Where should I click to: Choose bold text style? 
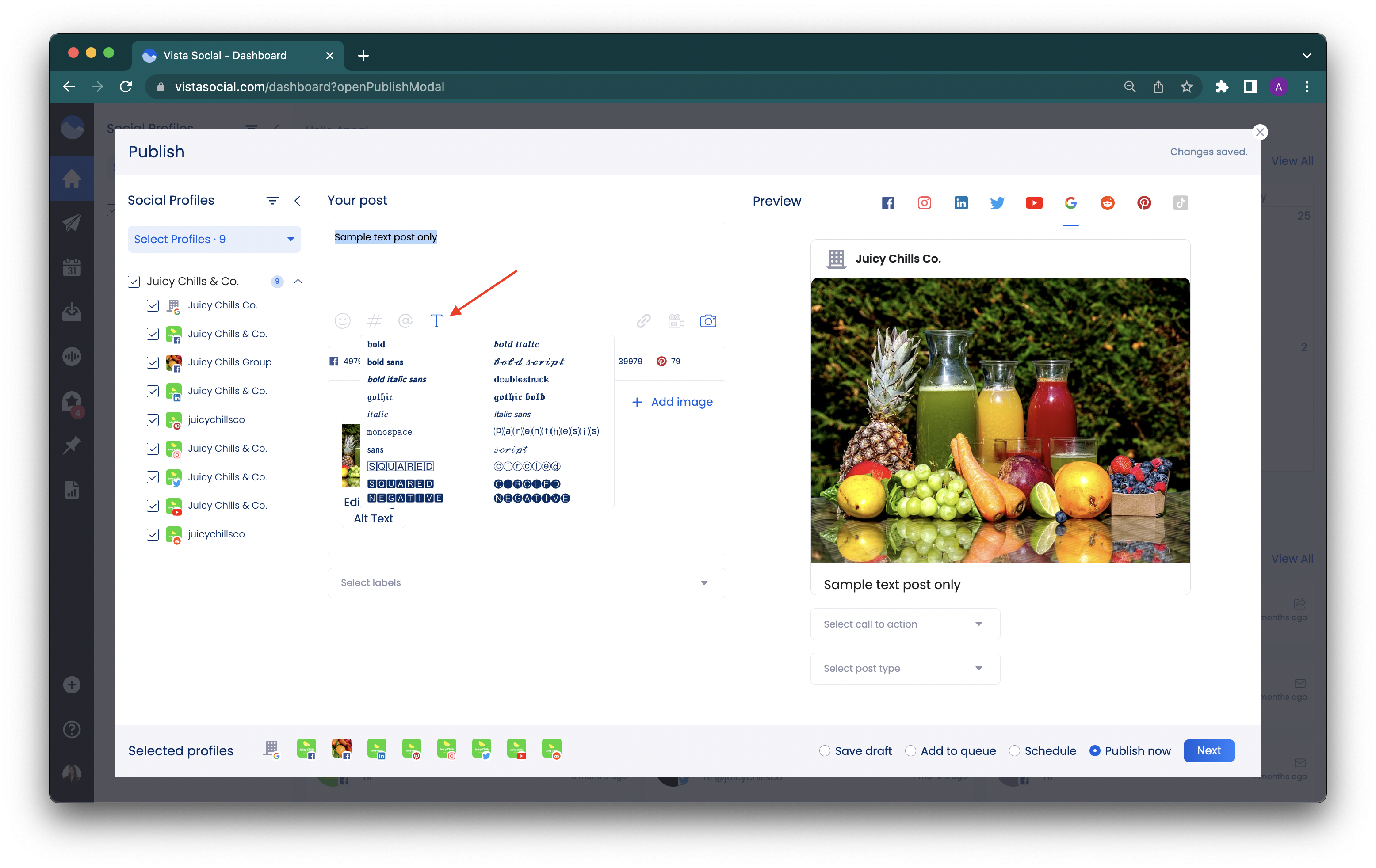(x=376, y=344)
